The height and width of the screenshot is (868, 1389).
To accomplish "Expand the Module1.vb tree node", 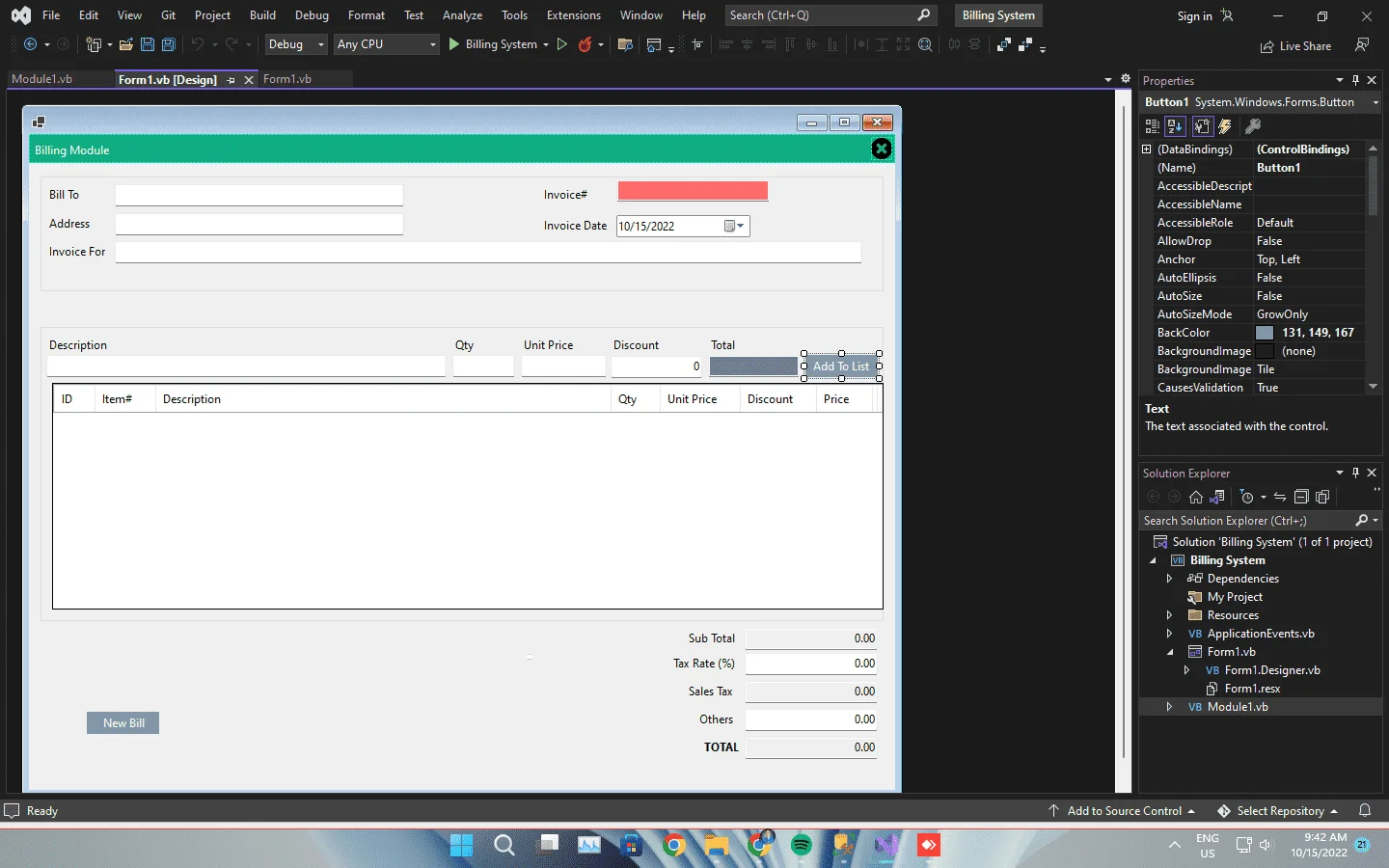I will point(1169,707).
